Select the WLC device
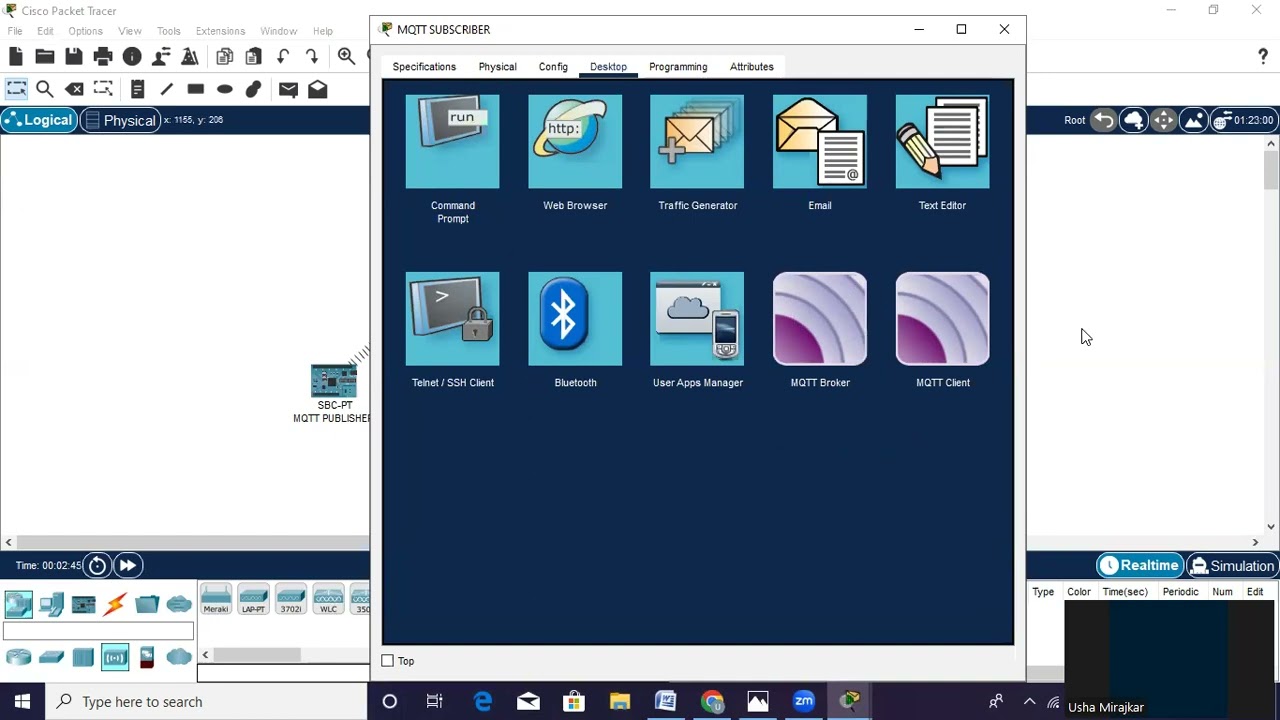This screenshot has width=1280, height=720. (x=328, y=599)
